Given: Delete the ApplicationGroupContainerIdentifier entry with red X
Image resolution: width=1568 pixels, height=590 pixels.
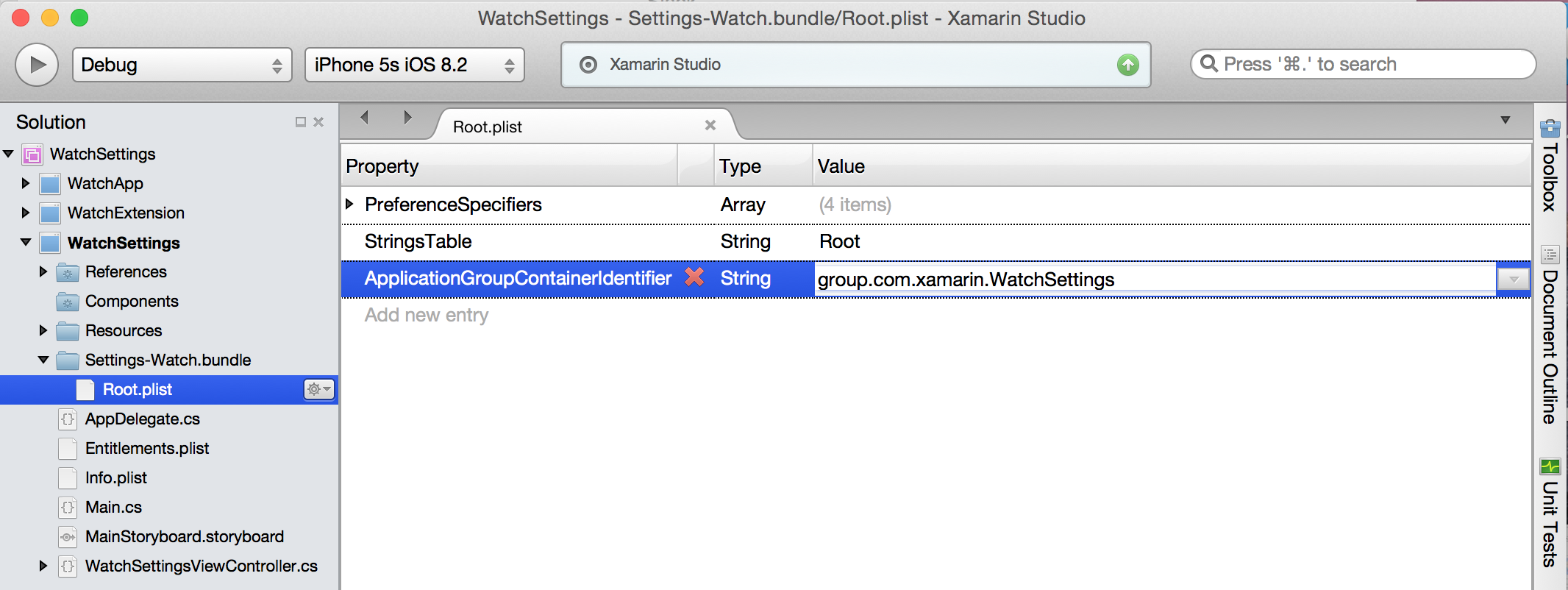Looking at the screenshot, I should pyautogui.click(x=694, y=277).
